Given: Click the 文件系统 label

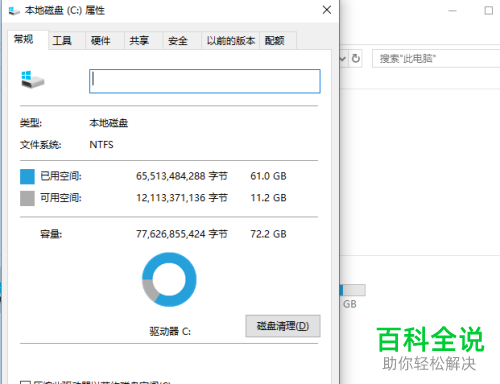Looking at the screenshot, I should tap(41, 145).
